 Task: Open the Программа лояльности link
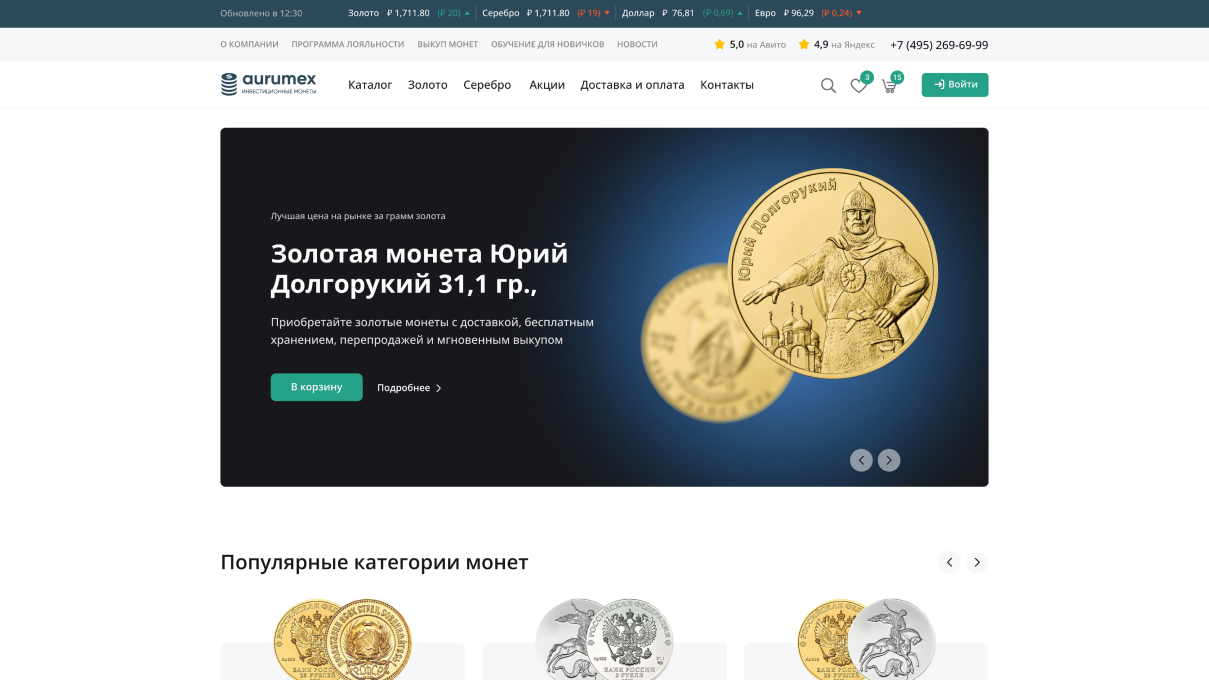(348, 44)
